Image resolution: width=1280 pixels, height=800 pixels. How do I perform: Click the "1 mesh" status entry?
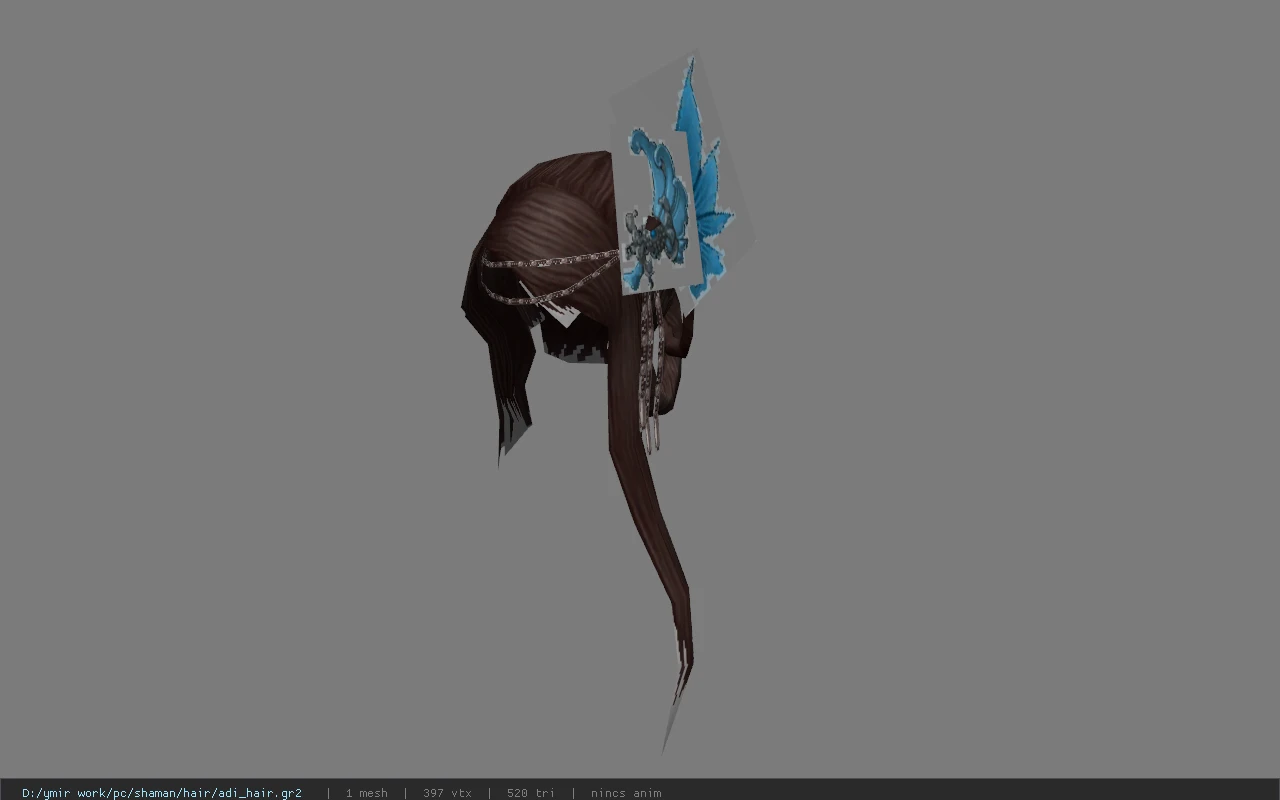click(x=366, y=793)
